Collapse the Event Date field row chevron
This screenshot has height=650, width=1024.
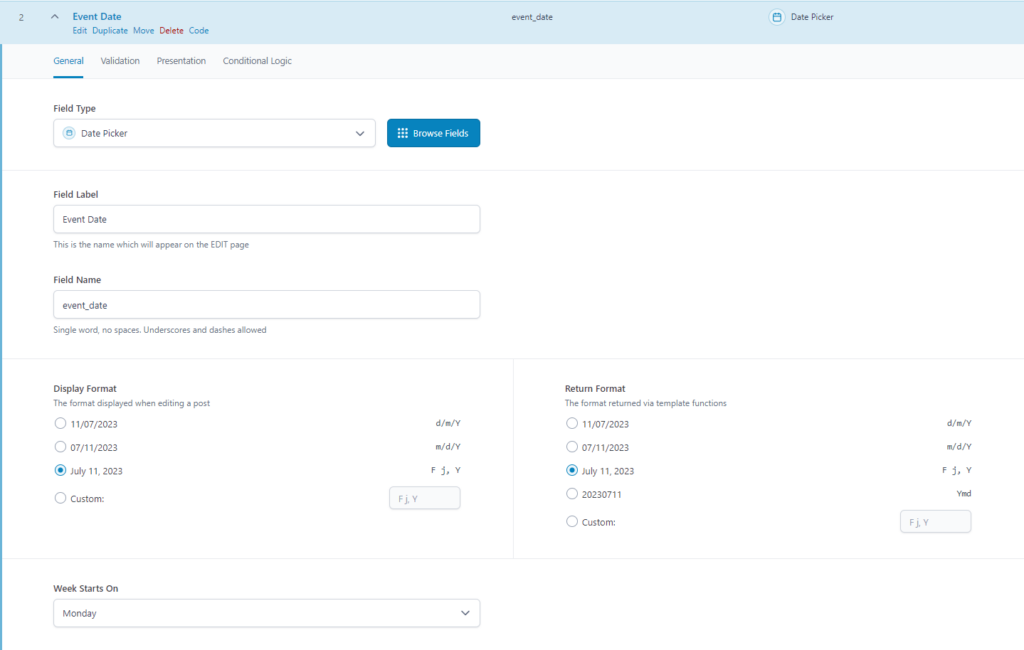[x=55, y=16]
